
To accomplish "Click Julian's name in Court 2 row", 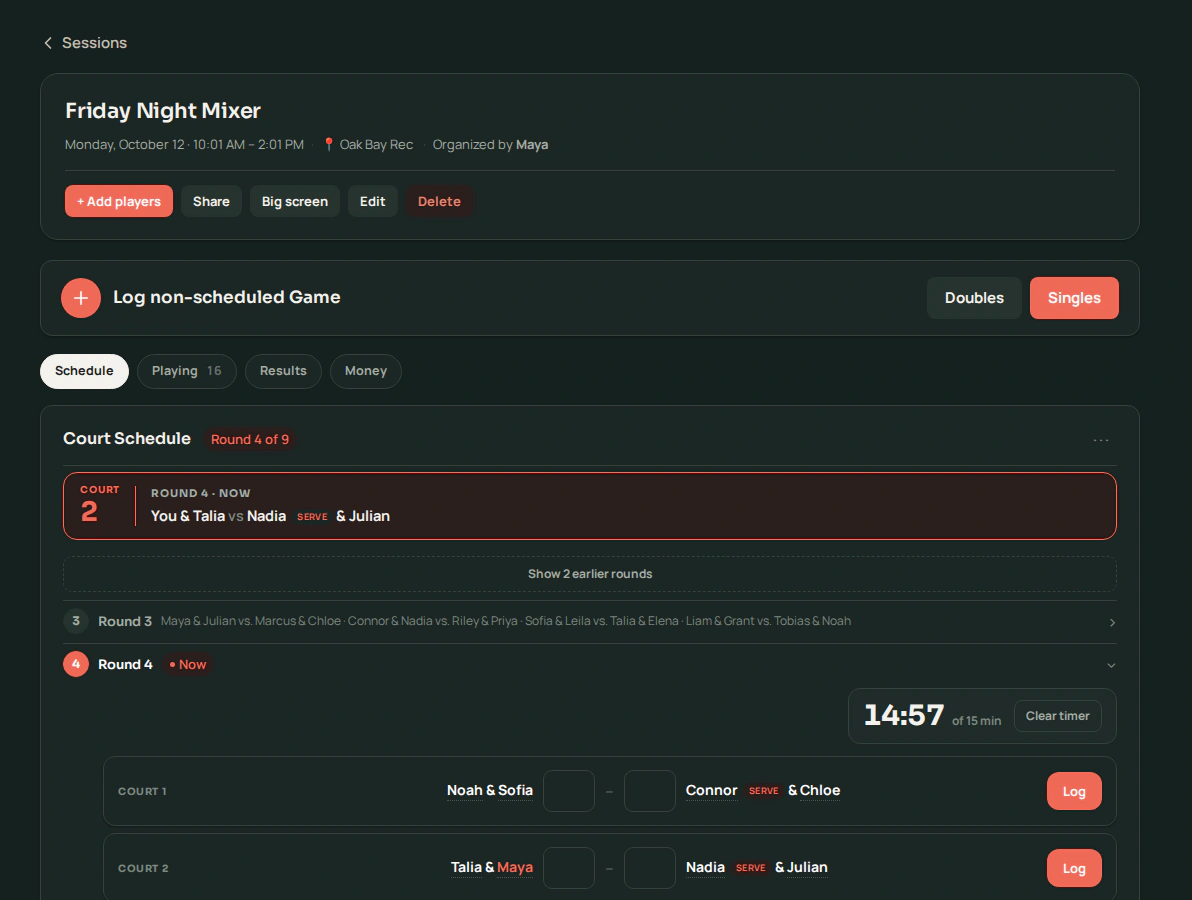I will coord(807,867).
